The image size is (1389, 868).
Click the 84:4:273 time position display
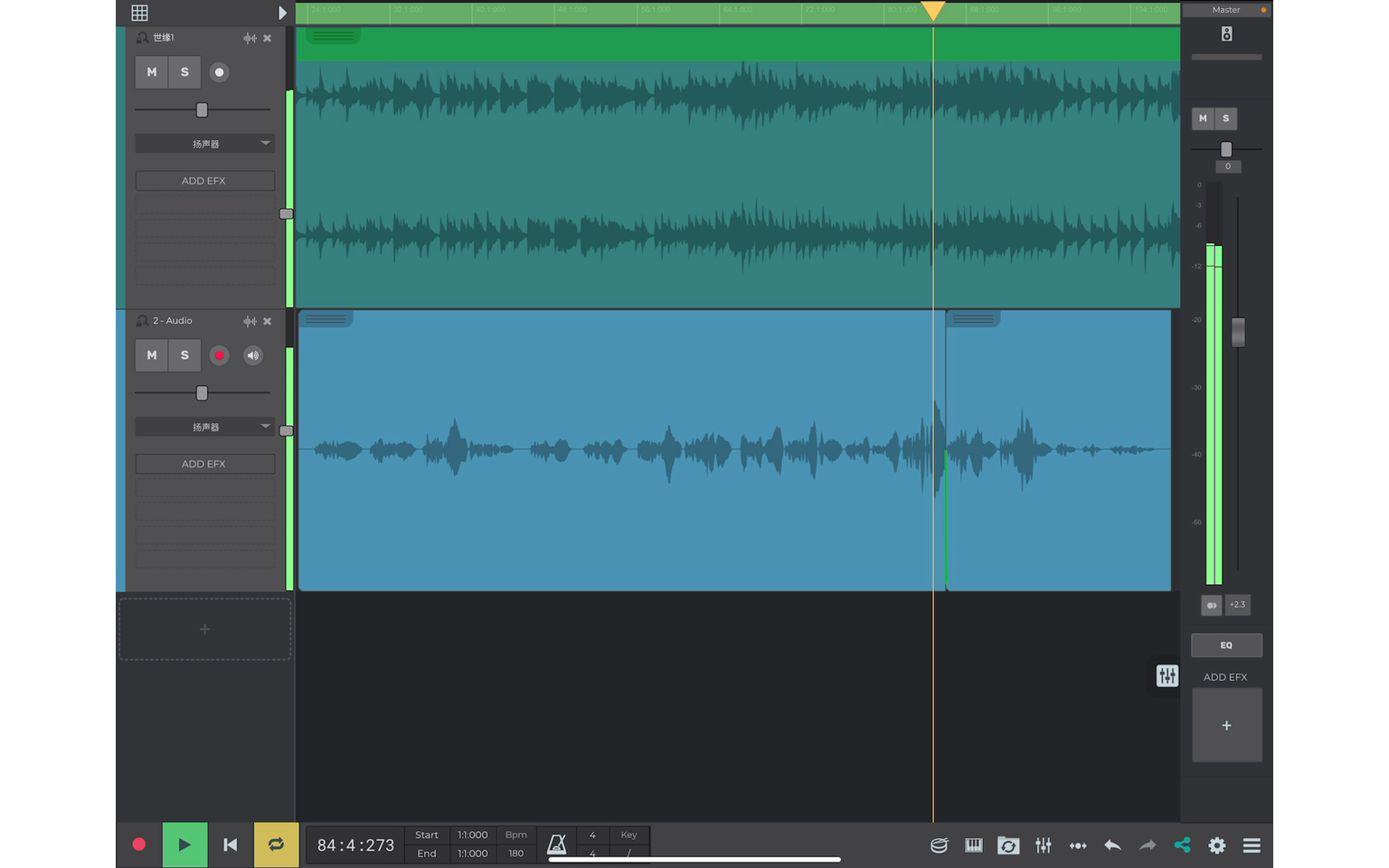tap(356, 845)
